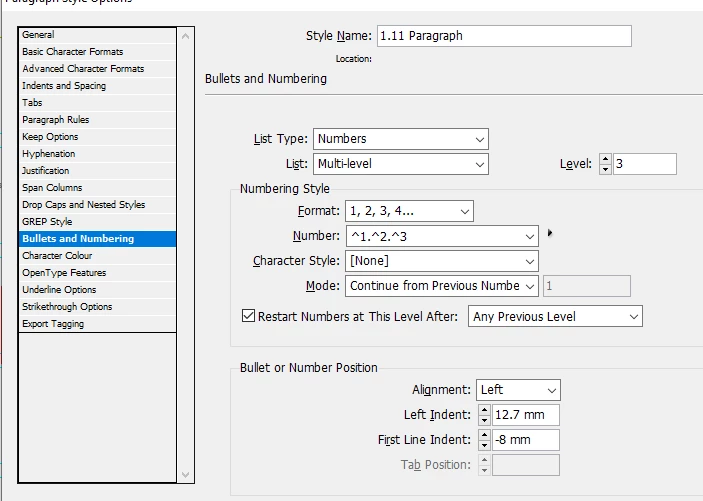703x501 pixels.
Task: Select Bullets and Numbering category
Action: click(x=97, y=239)
